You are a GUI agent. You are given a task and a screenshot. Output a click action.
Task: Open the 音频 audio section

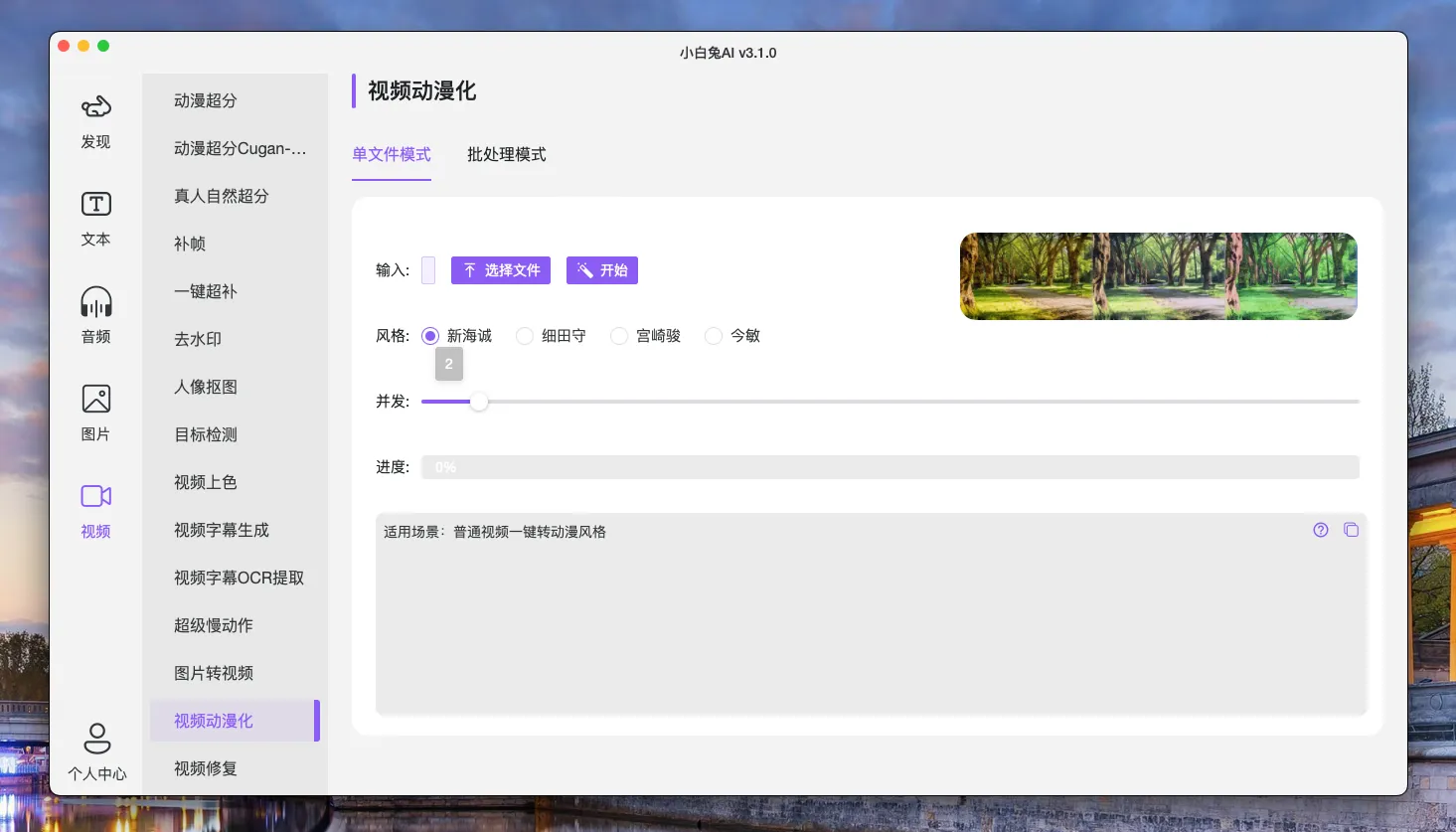pyautogui.click(x=95, y=316)
